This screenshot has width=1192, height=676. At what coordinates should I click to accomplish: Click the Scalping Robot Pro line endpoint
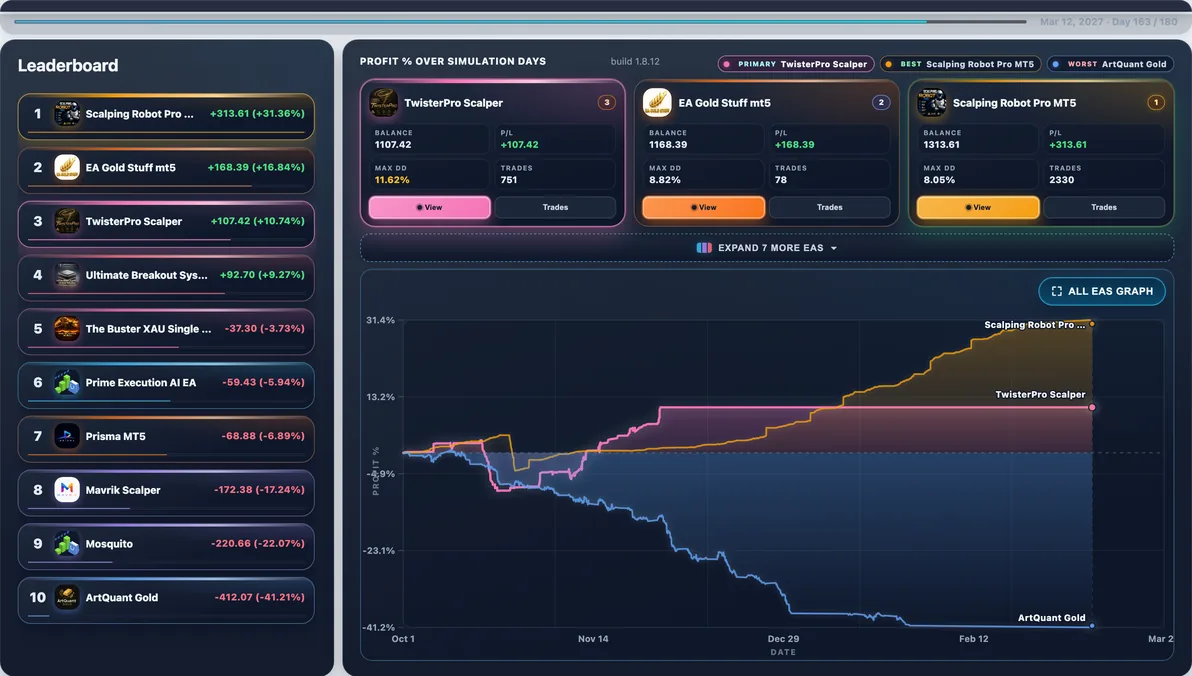(x=1092, y=324)
